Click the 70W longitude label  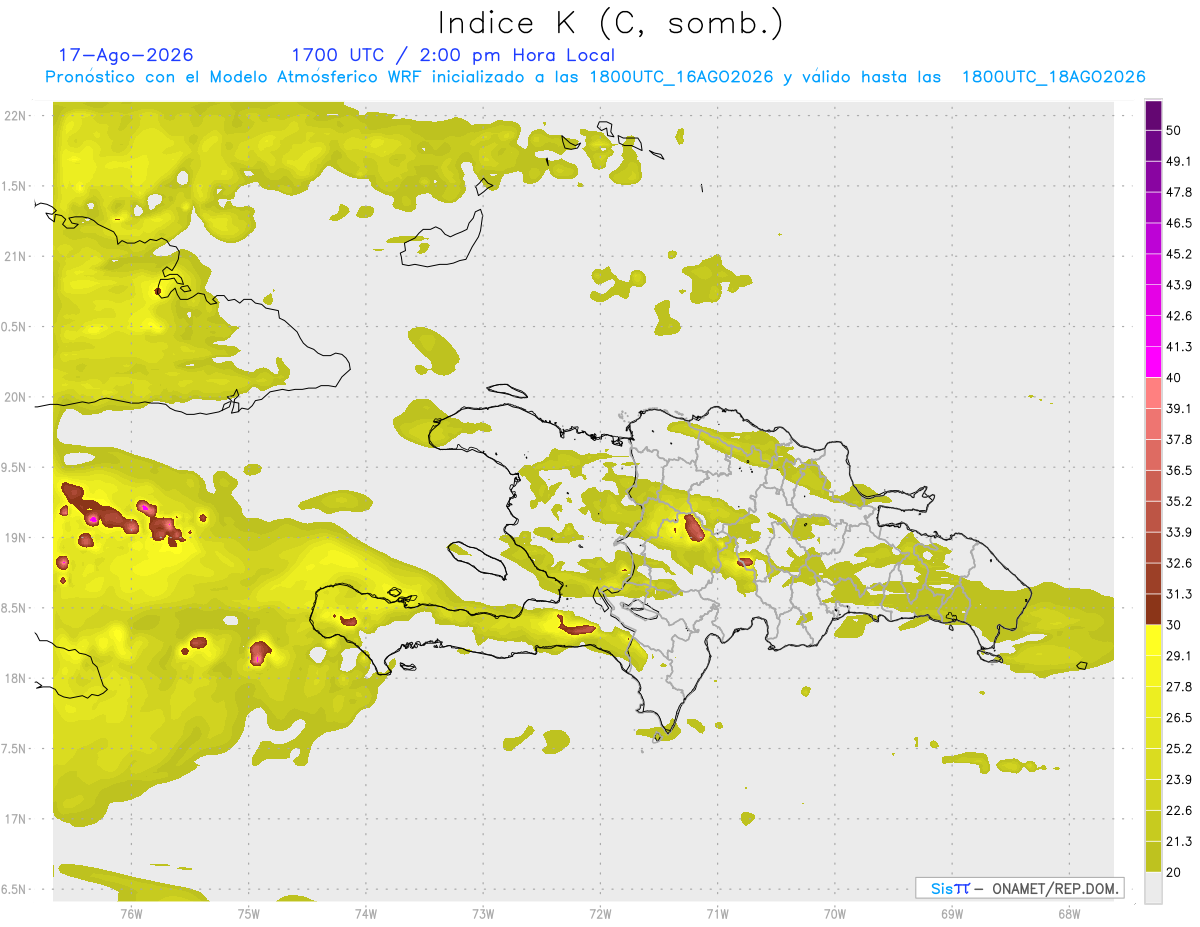pyautogui.click(x=834, y=913)
